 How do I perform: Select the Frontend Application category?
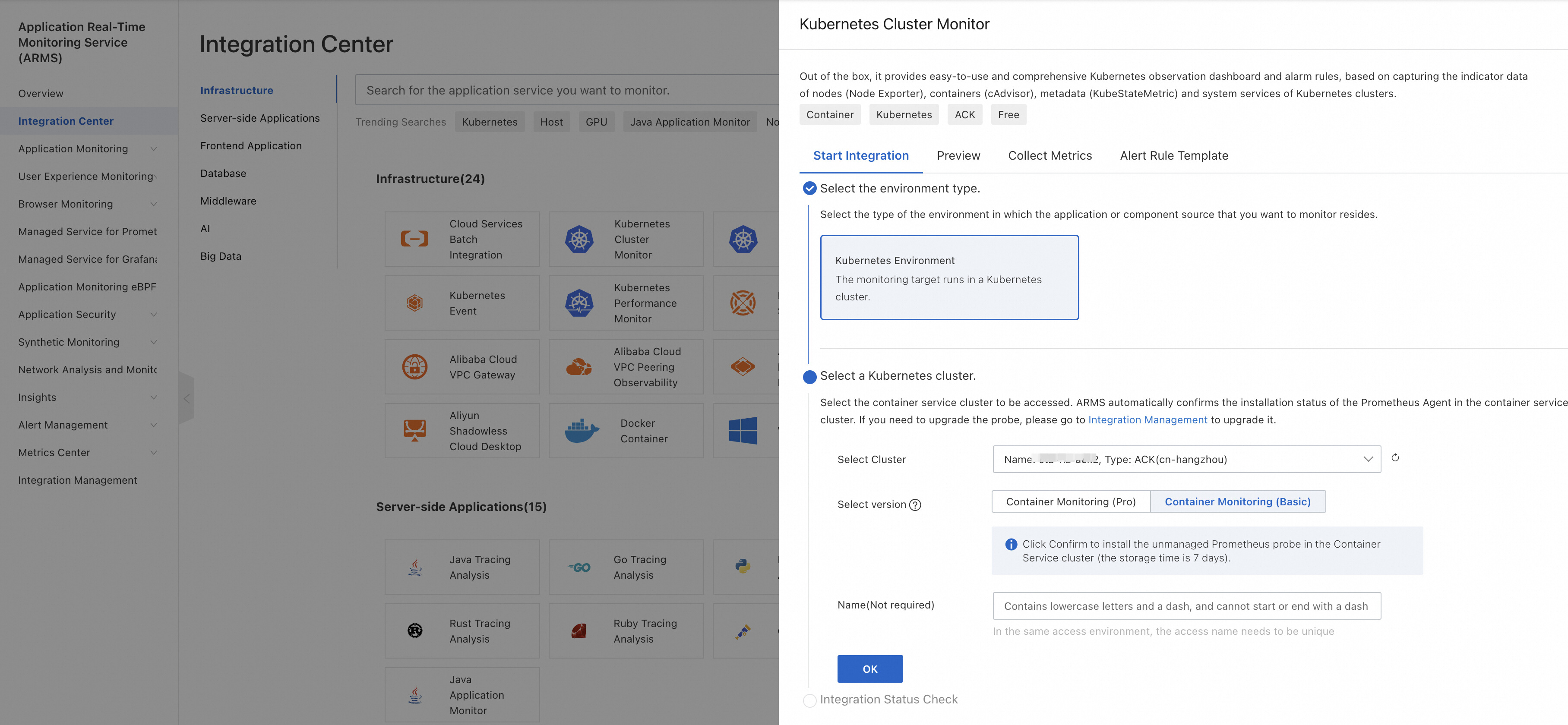251,146
